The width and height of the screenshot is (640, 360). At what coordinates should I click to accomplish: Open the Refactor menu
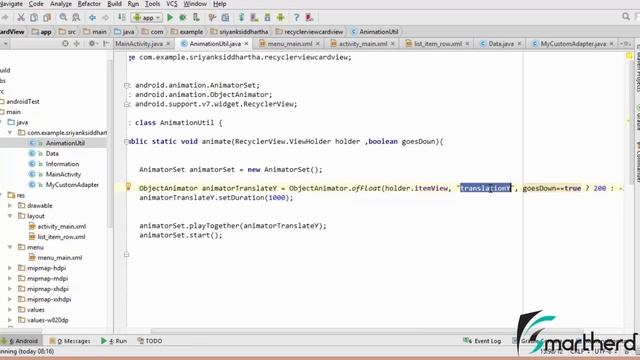[x=89, y=4]
